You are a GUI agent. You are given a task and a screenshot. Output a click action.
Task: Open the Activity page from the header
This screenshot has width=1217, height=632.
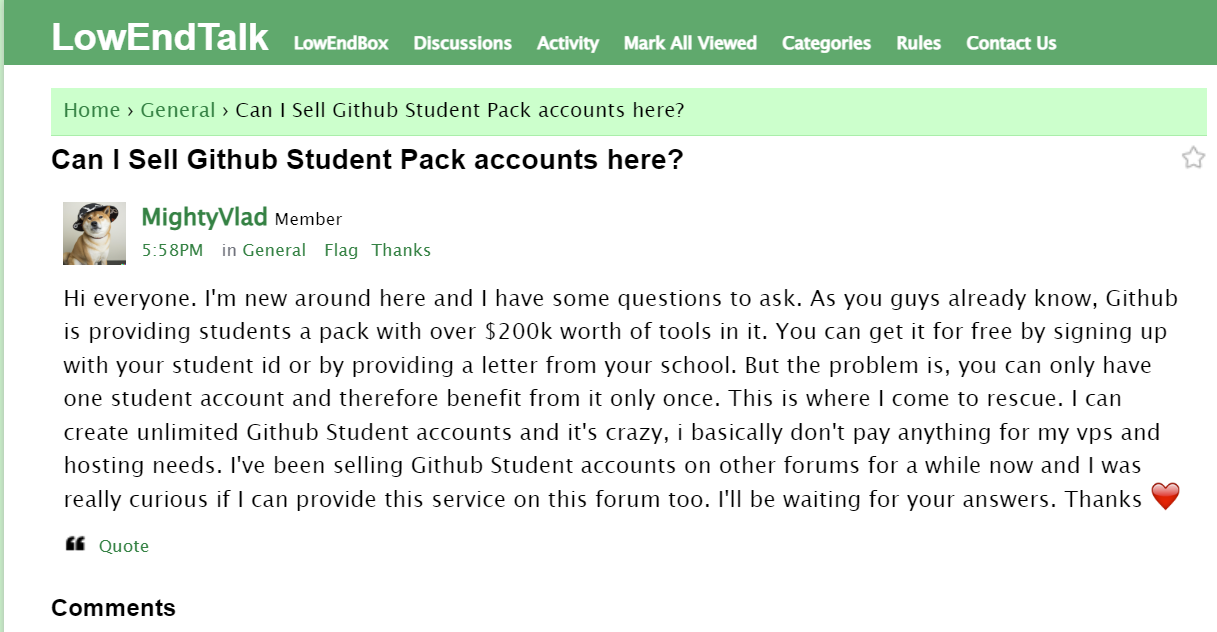567,43
